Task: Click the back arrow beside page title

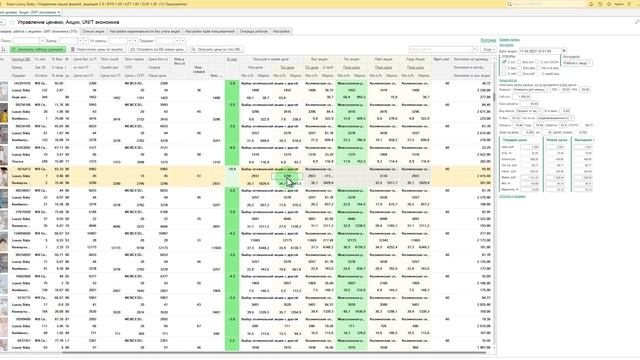Action: [2, 22]
